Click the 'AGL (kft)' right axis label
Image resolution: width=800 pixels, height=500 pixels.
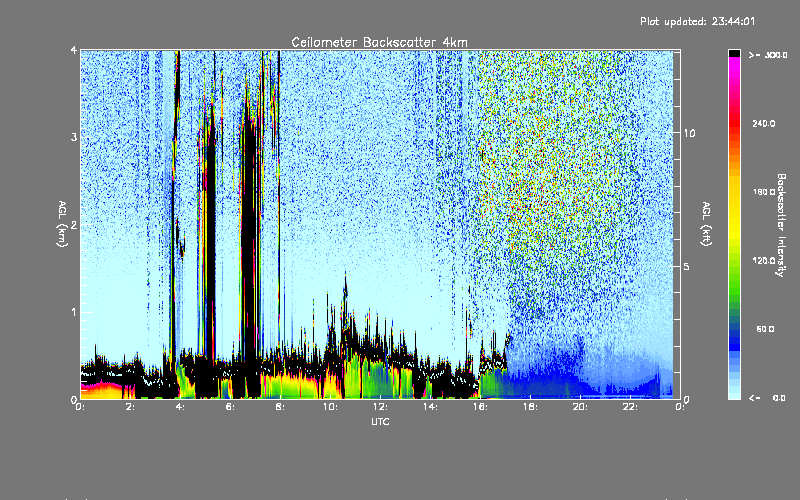[706, 224]
